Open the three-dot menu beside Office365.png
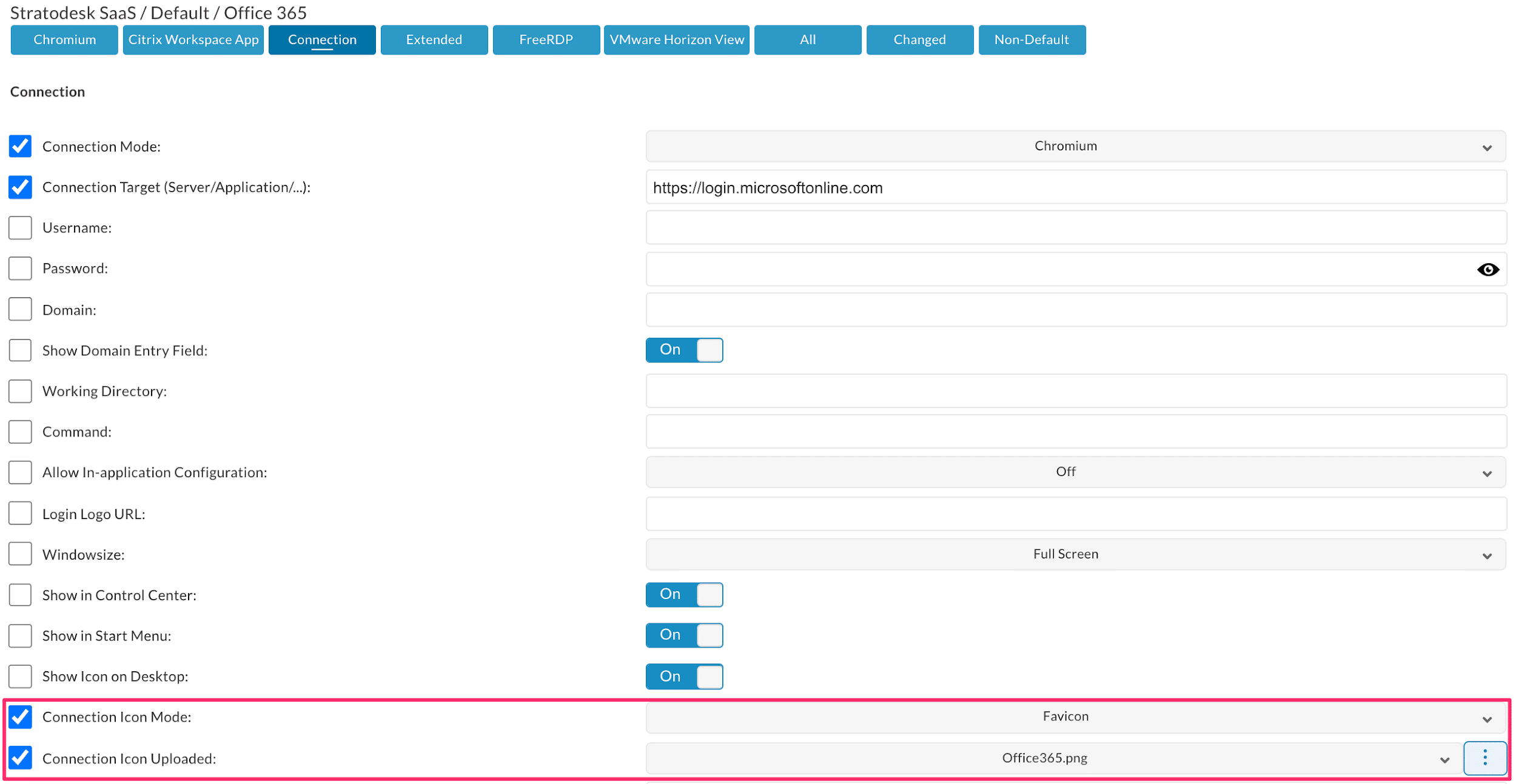The width and height of the screenshot is (1516, 784). click(1484, 757)
